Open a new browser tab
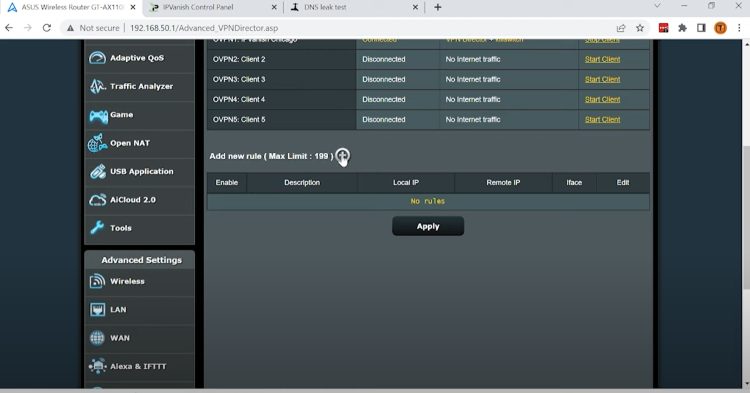 [438, 7]
